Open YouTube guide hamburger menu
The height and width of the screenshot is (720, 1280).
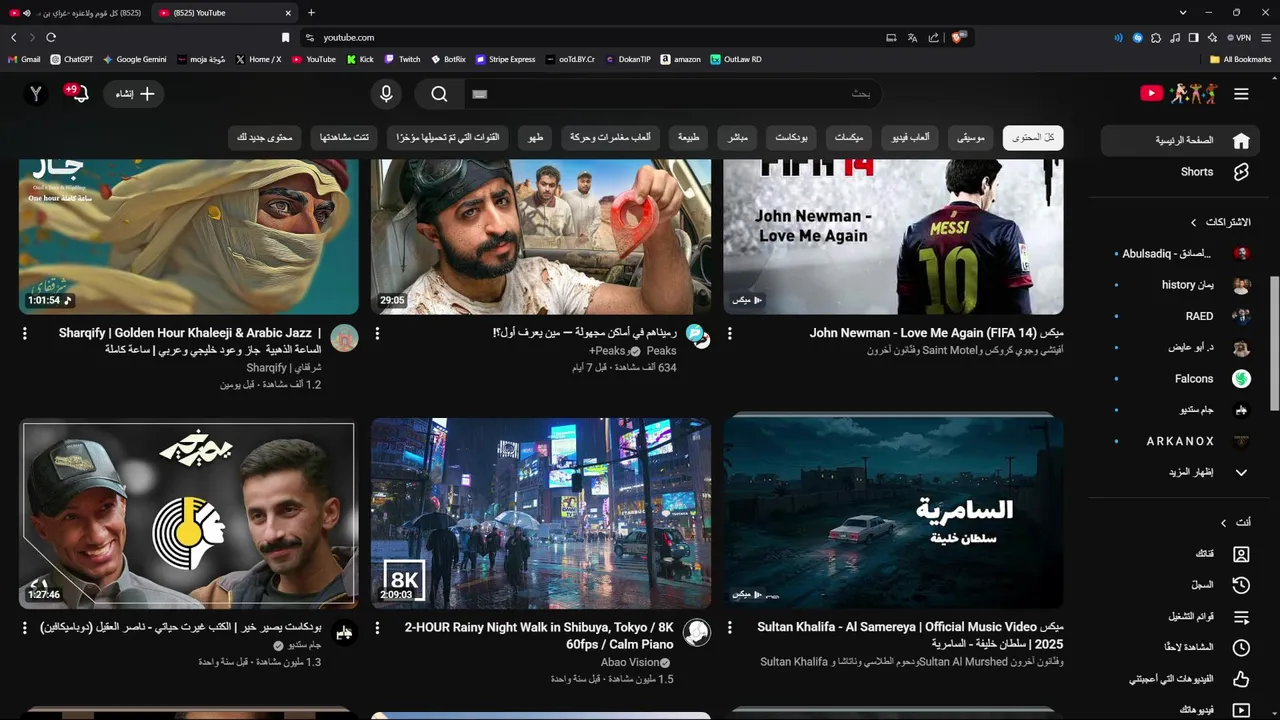pyautogui.click(x=1241, y=94)
